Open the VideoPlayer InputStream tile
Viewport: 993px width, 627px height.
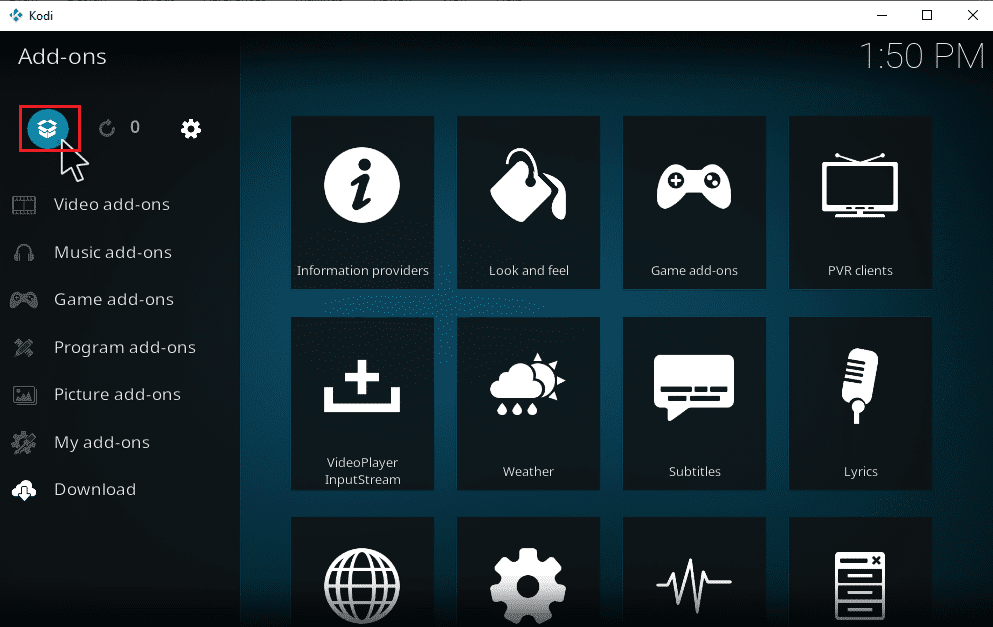(362, 403)
